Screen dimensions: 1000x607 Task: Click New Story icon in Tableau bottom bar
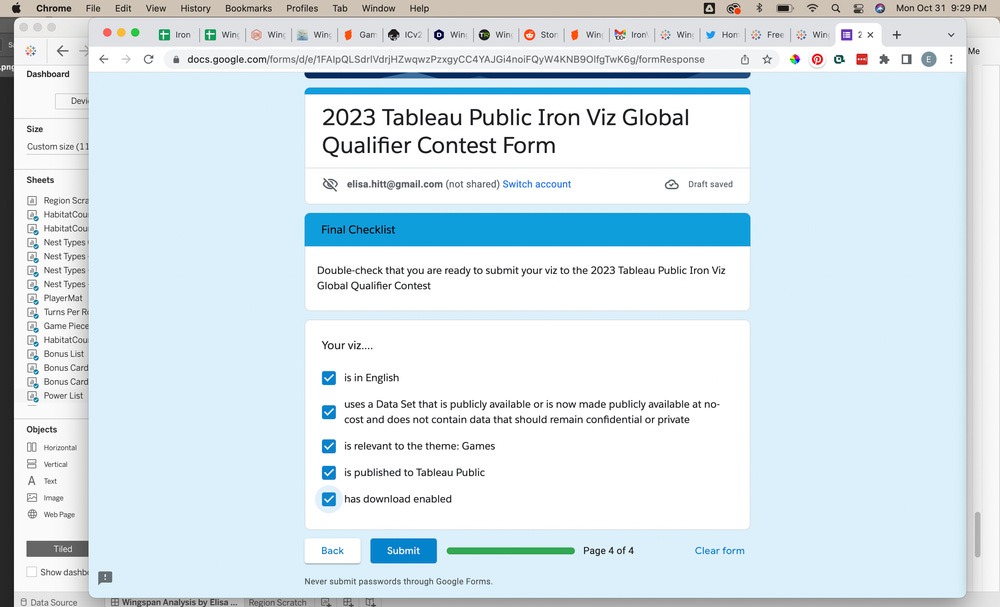[x=371, y=602]
